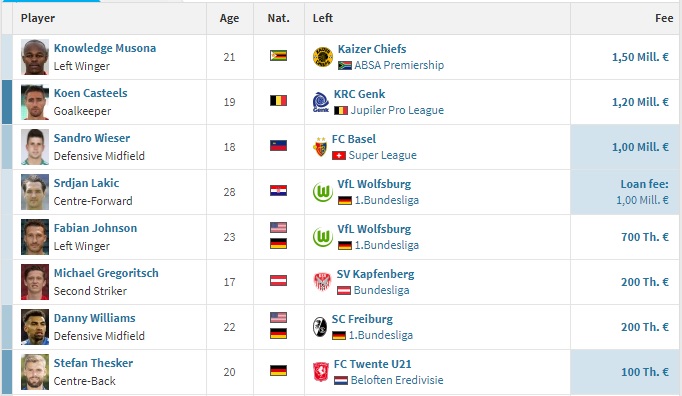The width and height of the screenshot is (682, 396).
Task: Click the FC Twente U21 crest icon
Action: pos(321,372)
